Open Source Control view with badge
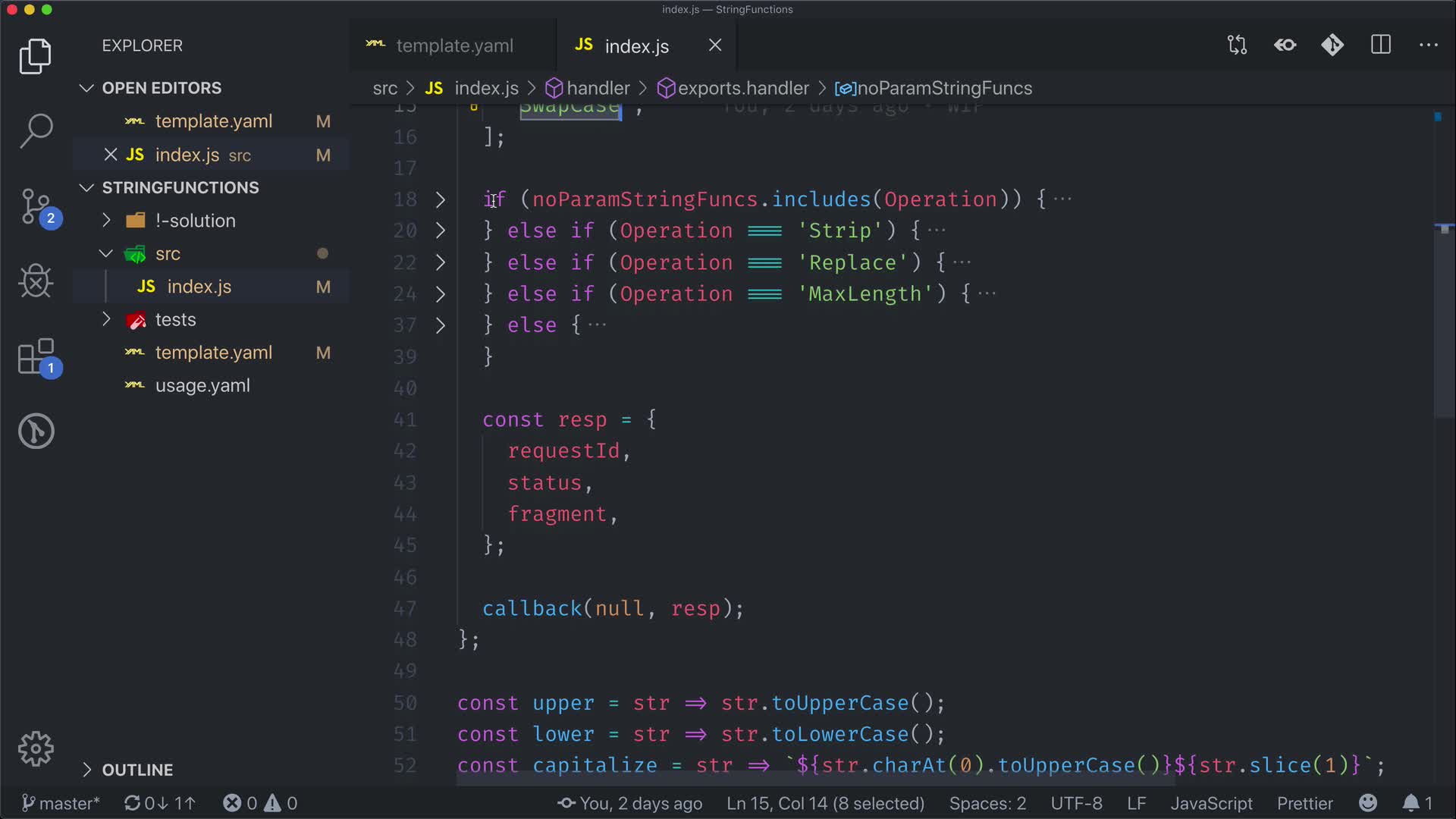The image size is (1456, 819). pos(36,206)
